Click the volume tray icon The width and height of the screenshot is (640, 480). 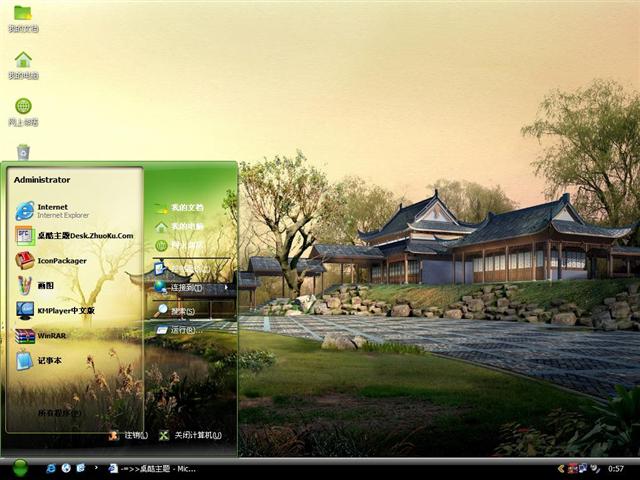coord(595,468)
